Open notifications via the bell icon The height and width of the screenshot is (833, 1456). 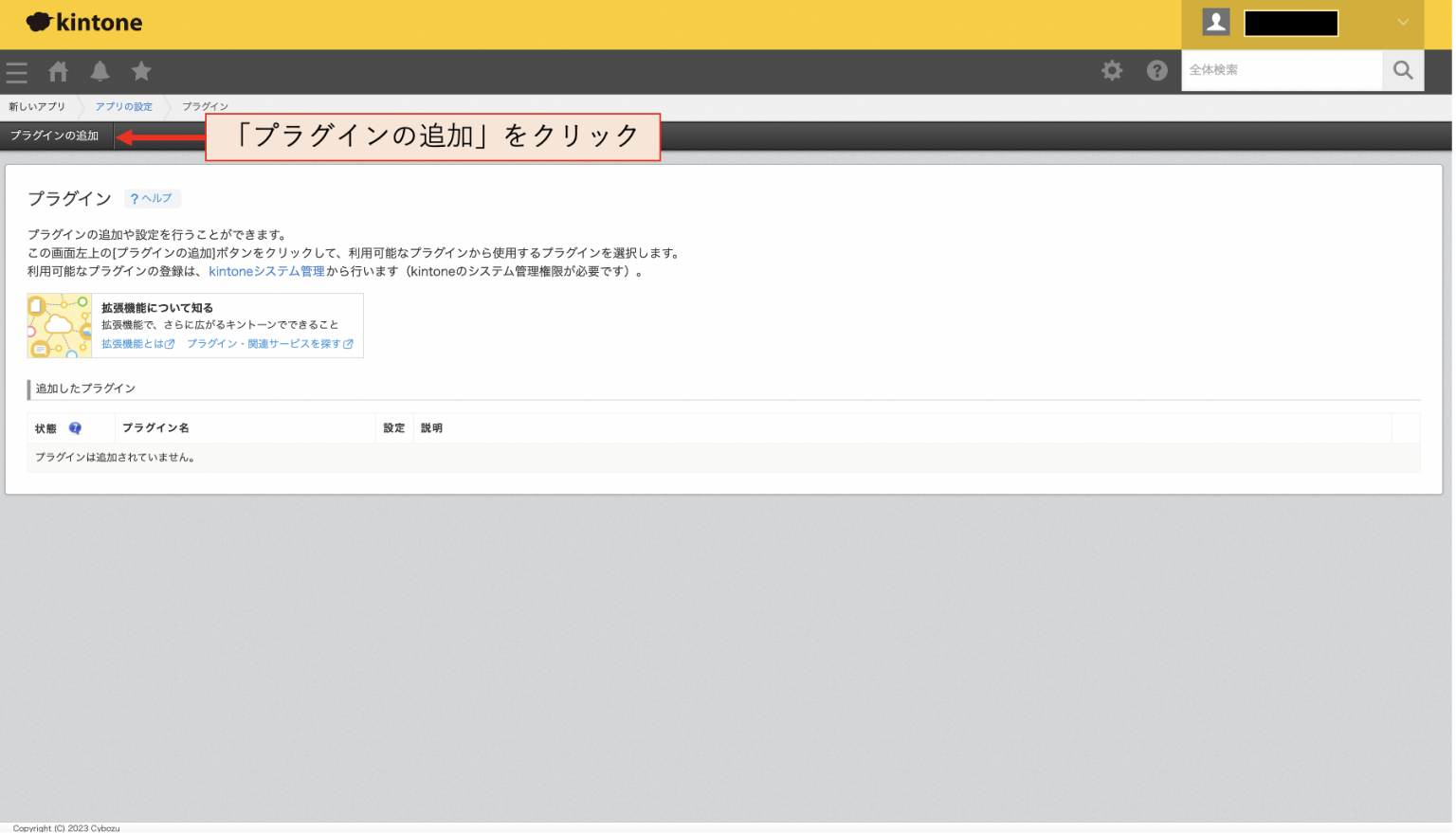point(100,71)
